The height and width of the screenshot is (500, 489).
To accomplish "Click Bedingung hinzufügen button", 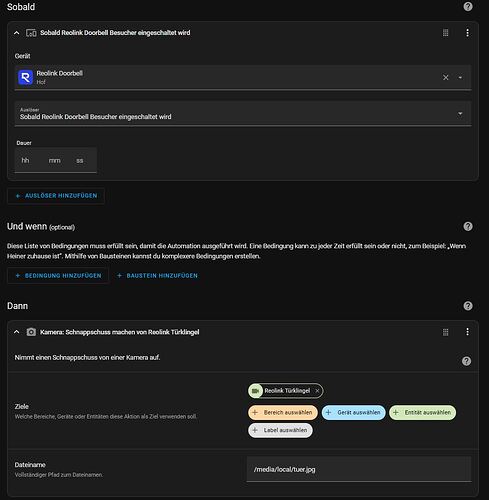I will 58,276.
